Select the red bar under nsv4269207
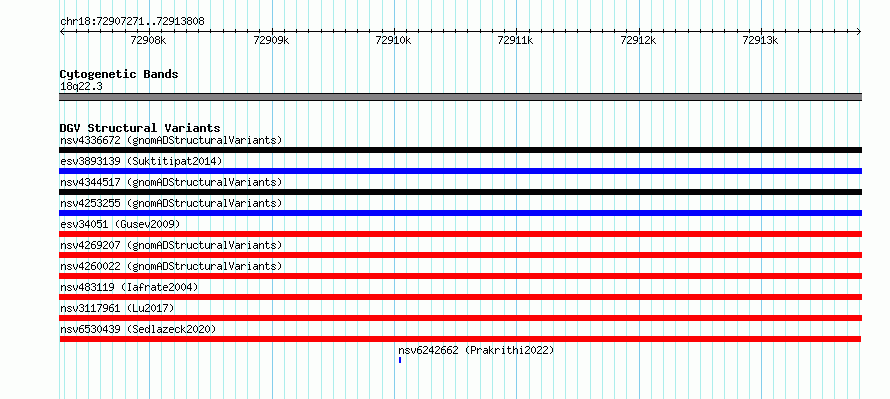 pyautogui.click(x=460, y=255)
